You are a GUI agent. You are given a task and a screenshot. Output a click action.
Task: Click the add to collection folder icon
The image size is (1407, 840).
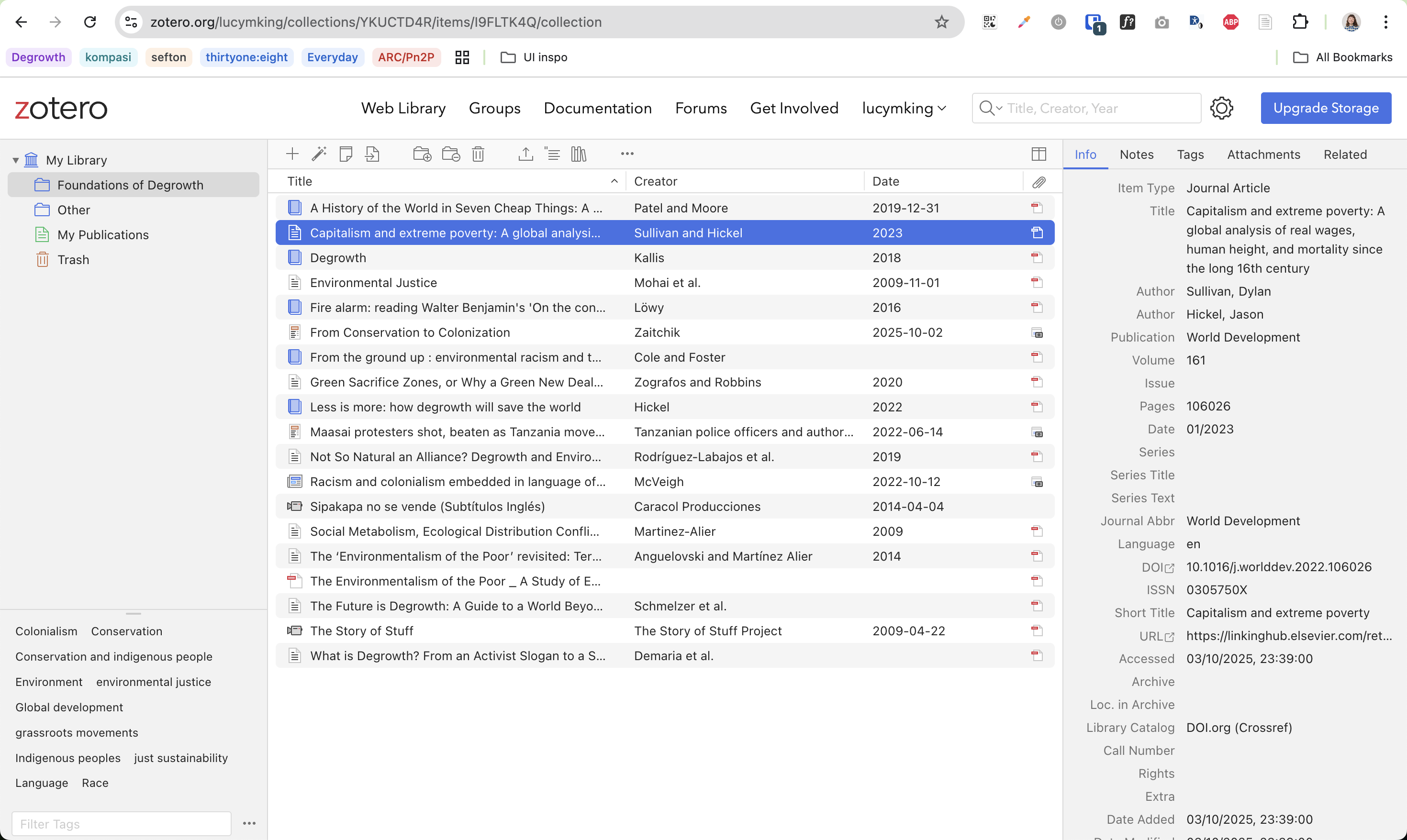click(x=422, y=154)
